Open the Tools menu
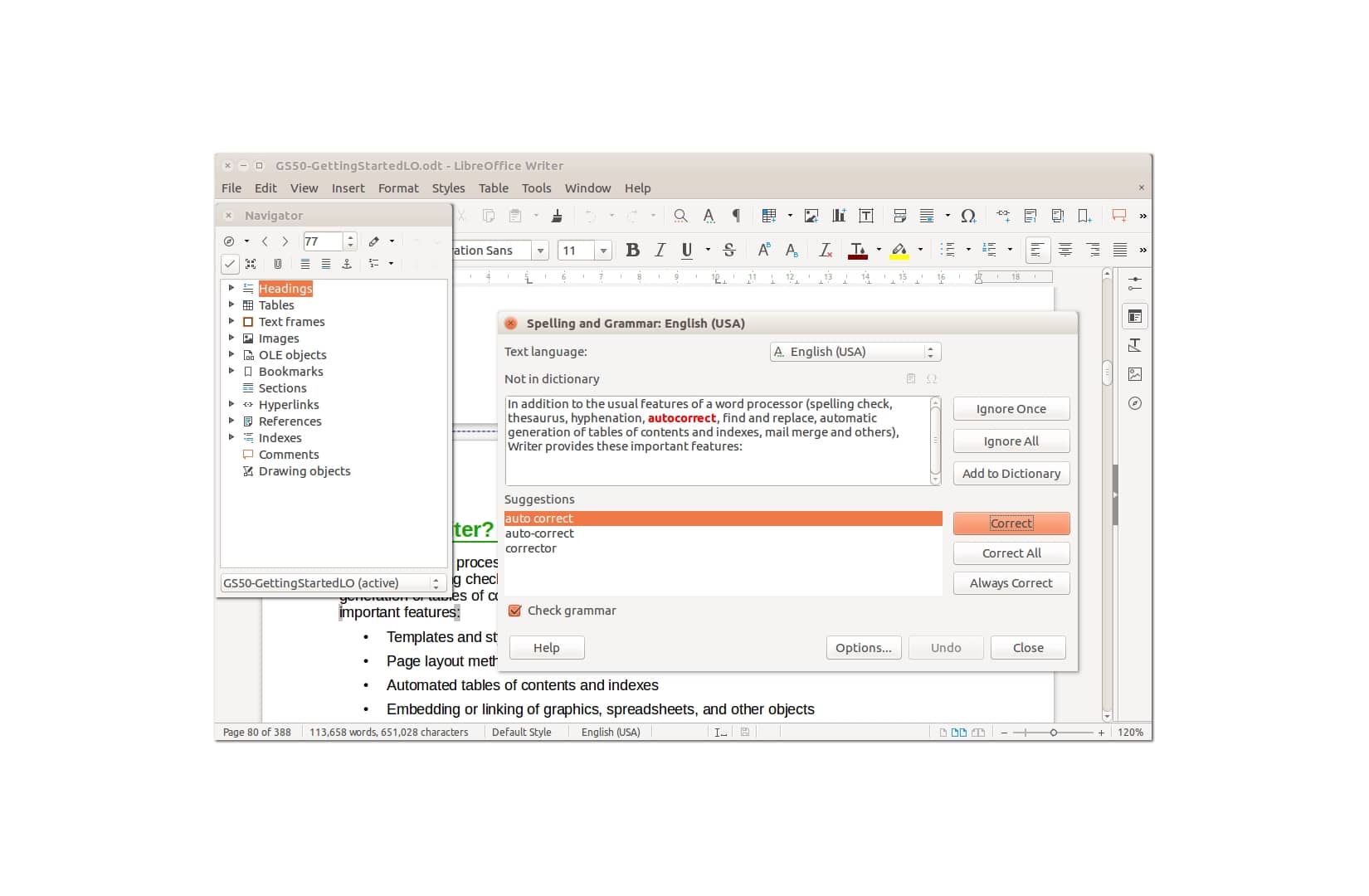 coord(536,188)
